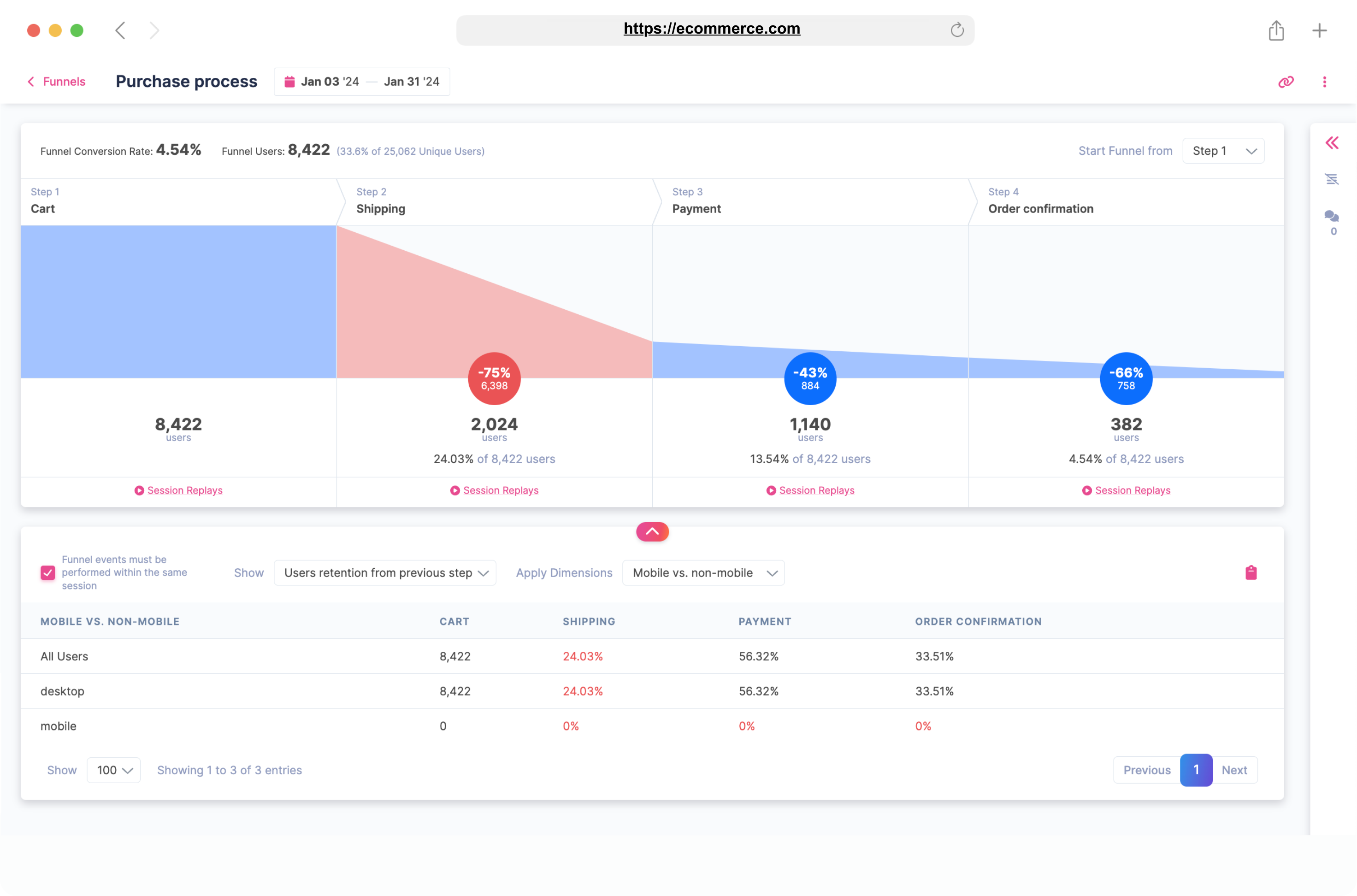Collapse the right sidebar with double chevron
The image size is (1357, 896).
(1332, 143)
